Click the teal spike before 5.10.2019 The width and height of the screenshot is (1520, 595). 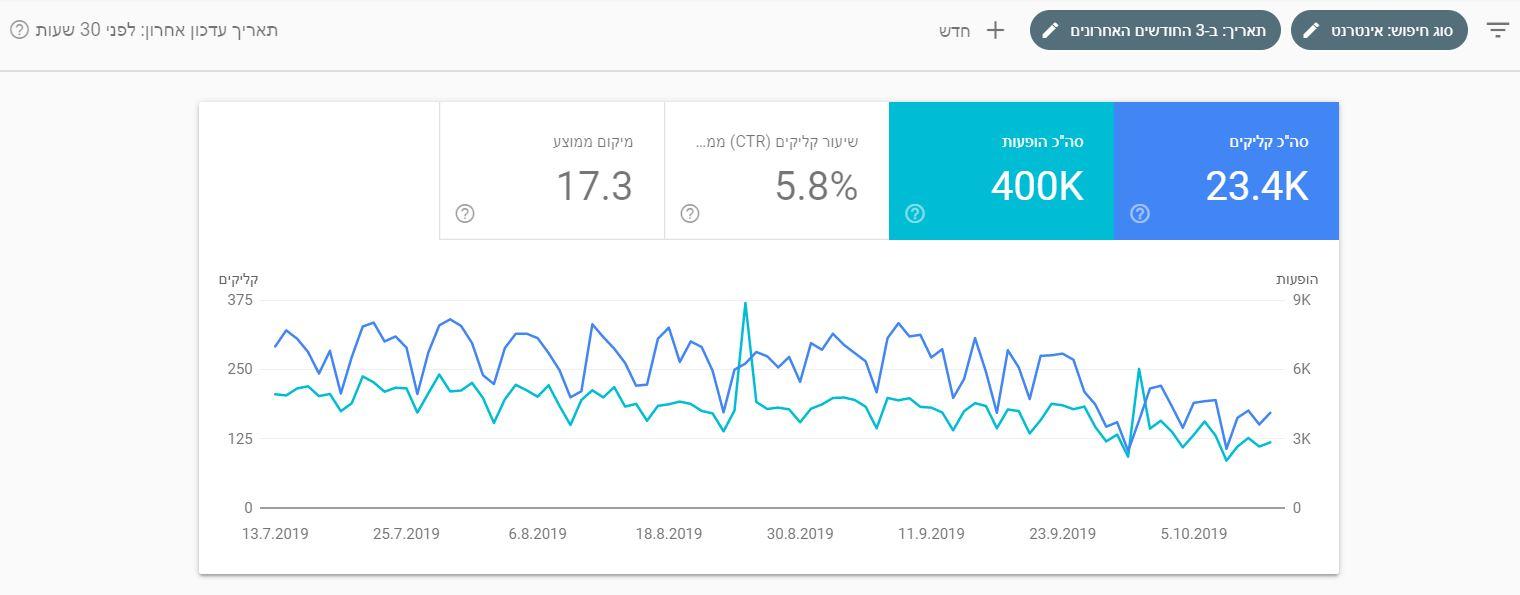click(1138, 370)
